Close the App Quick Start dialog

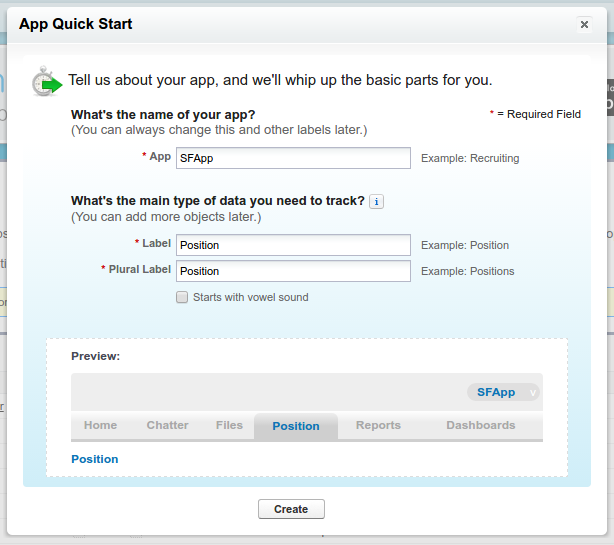pyautogui.click(x=584, y=24)
